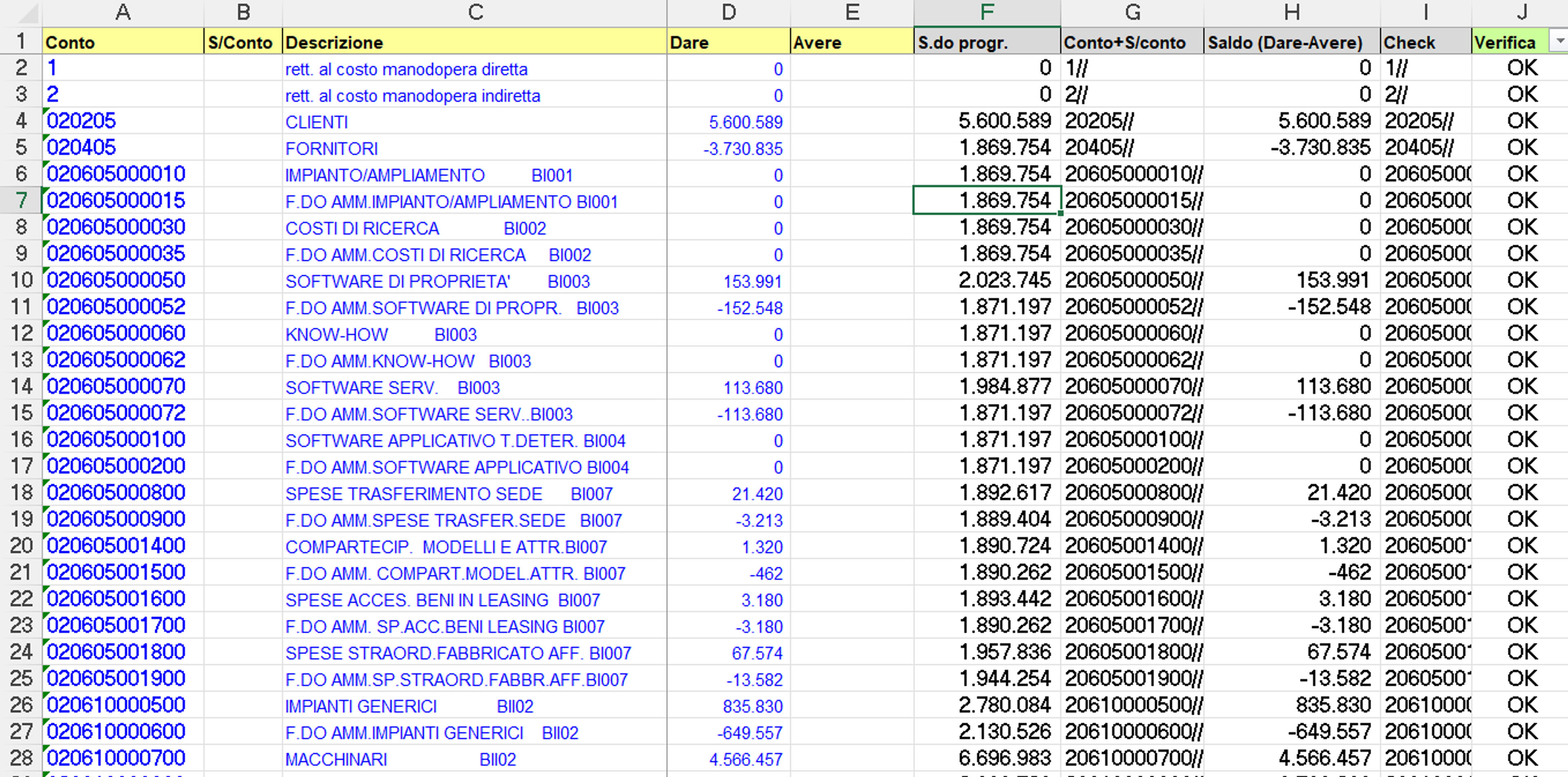1568x777 pixels.
Task: Click the Descrizione header cell
Action: click(x=475, y=42)
